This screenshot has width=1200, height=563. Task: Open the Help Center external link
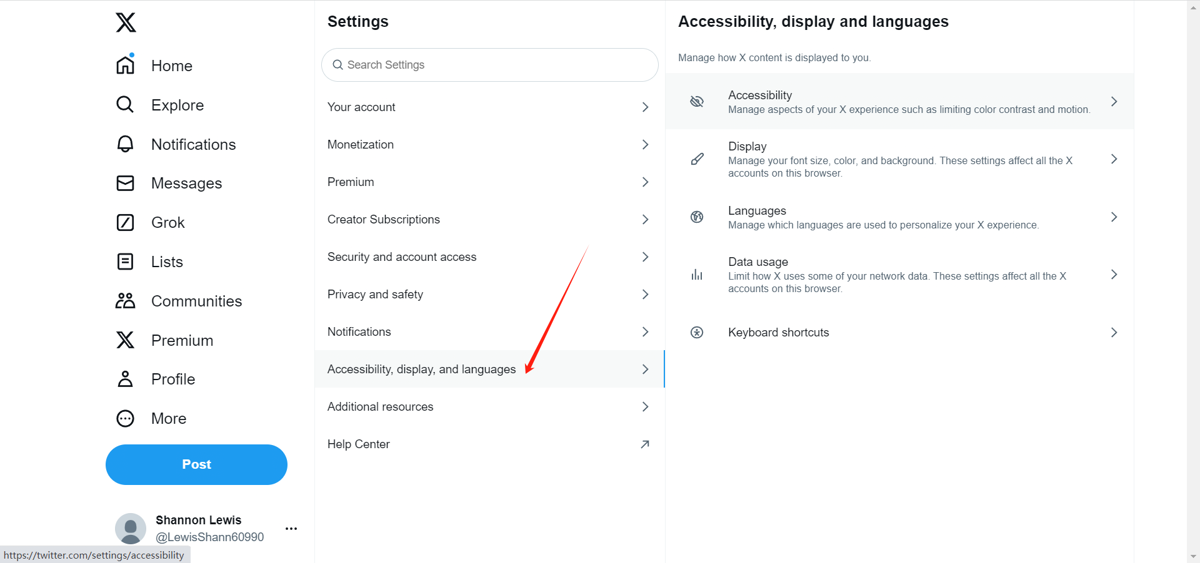[644, 444]
